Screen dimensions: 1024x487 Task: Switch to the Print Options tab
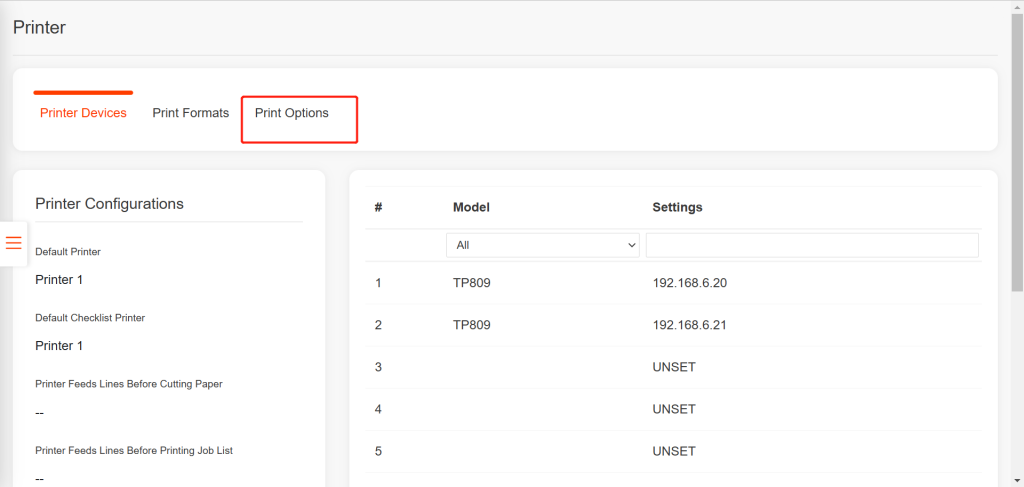pyautogui.click(x=292, y=113)
